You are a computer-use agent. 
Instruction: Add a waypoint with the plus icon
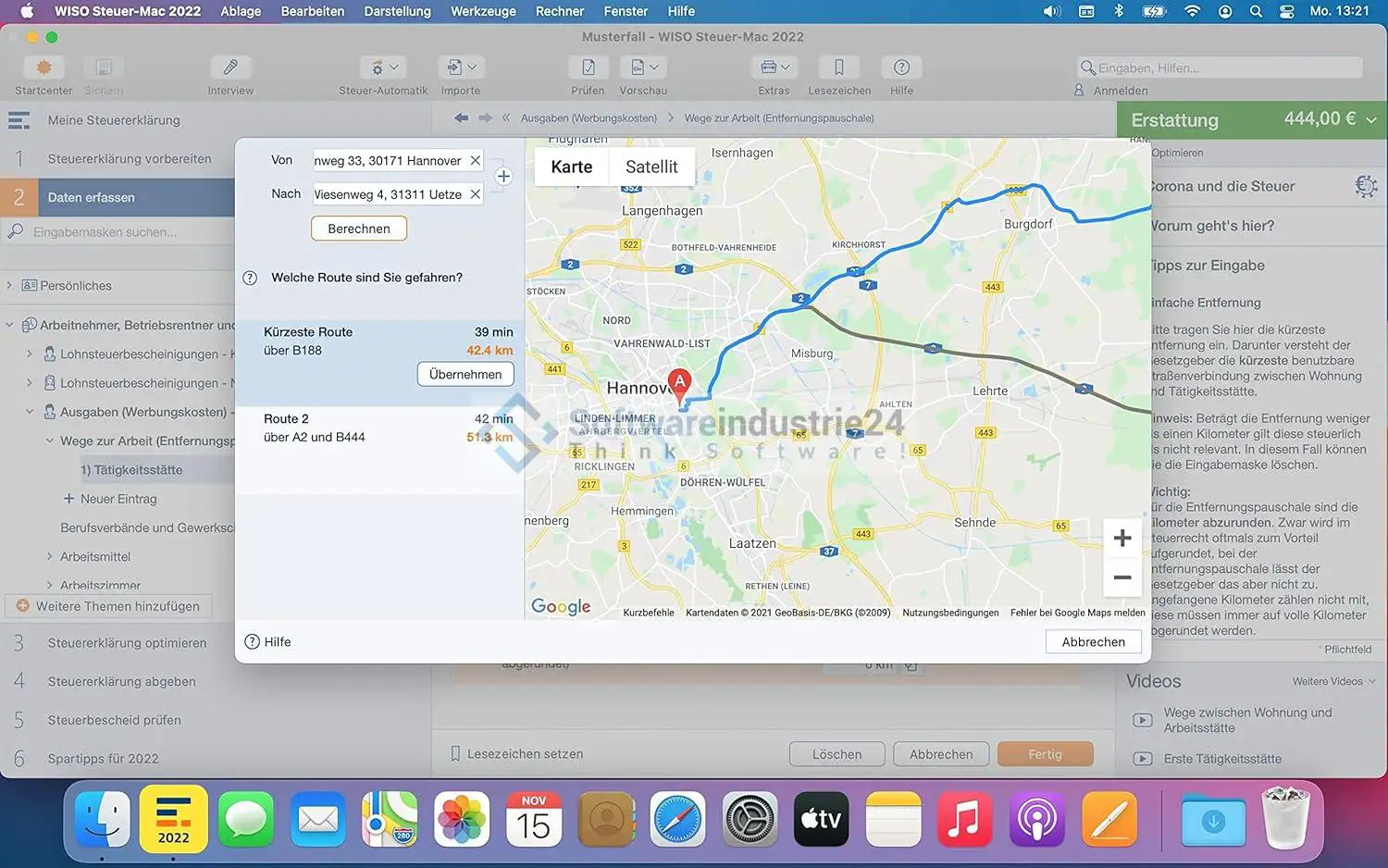pos(503,177)
